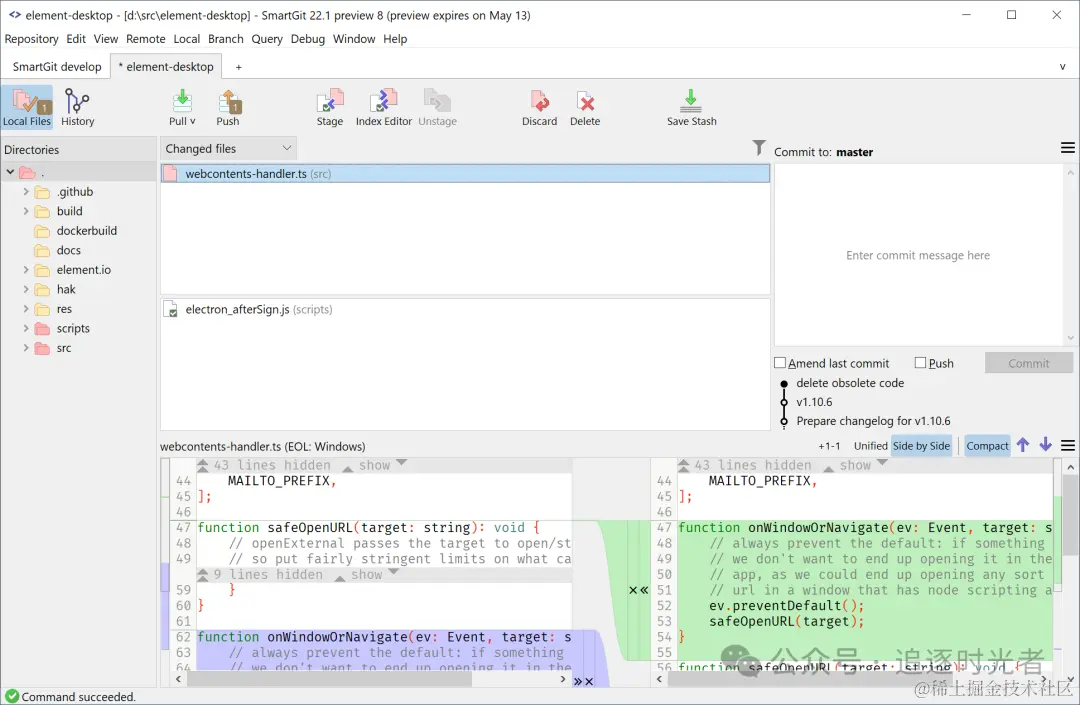Open the Repository menu
The height and width of the screenshot is (705, 1080).
tap(31, 39)
